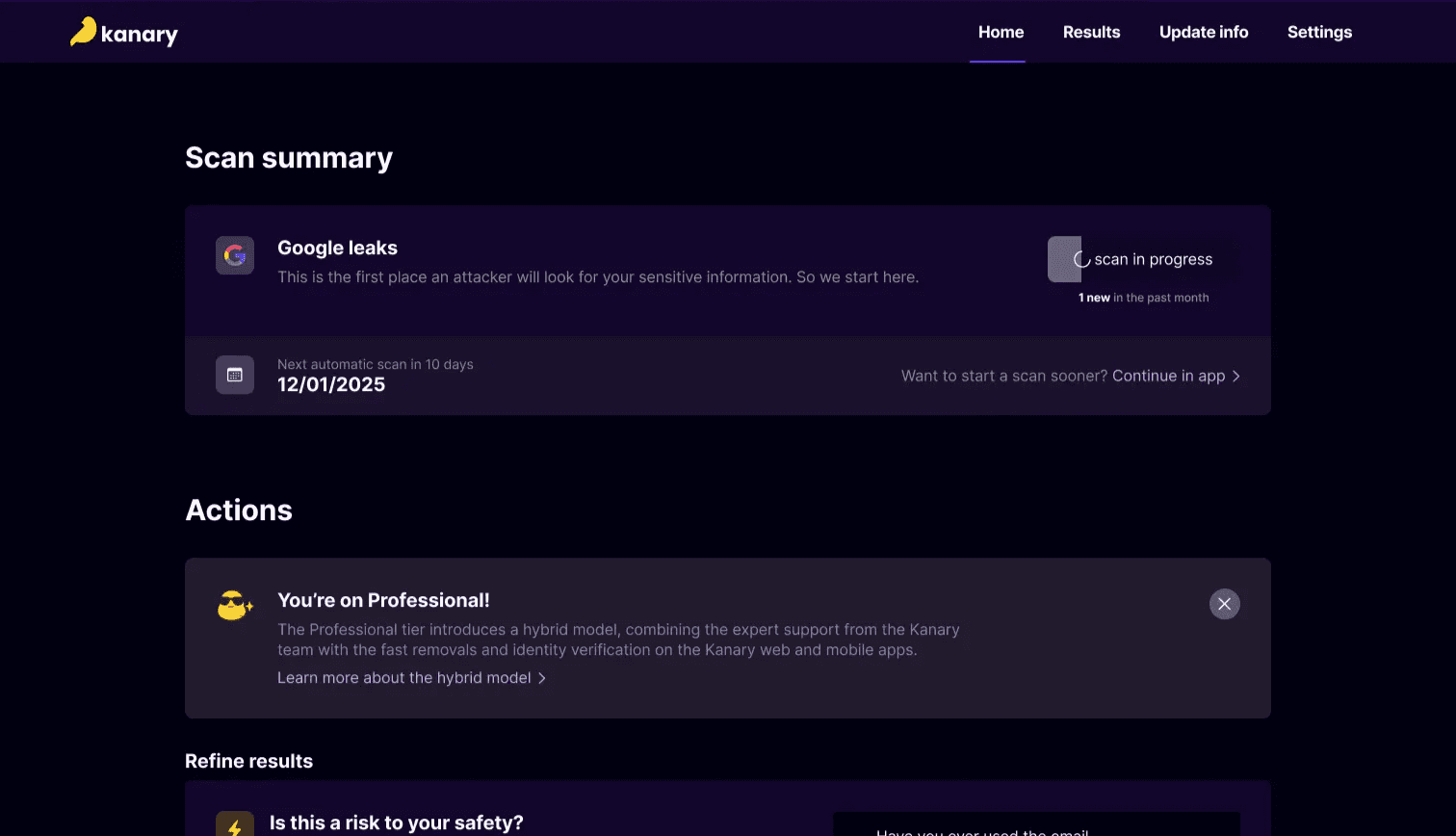This screenshot has height=836, width=1456.
Task: Click chevron next to Continue in app
Action: (1235, 376)
